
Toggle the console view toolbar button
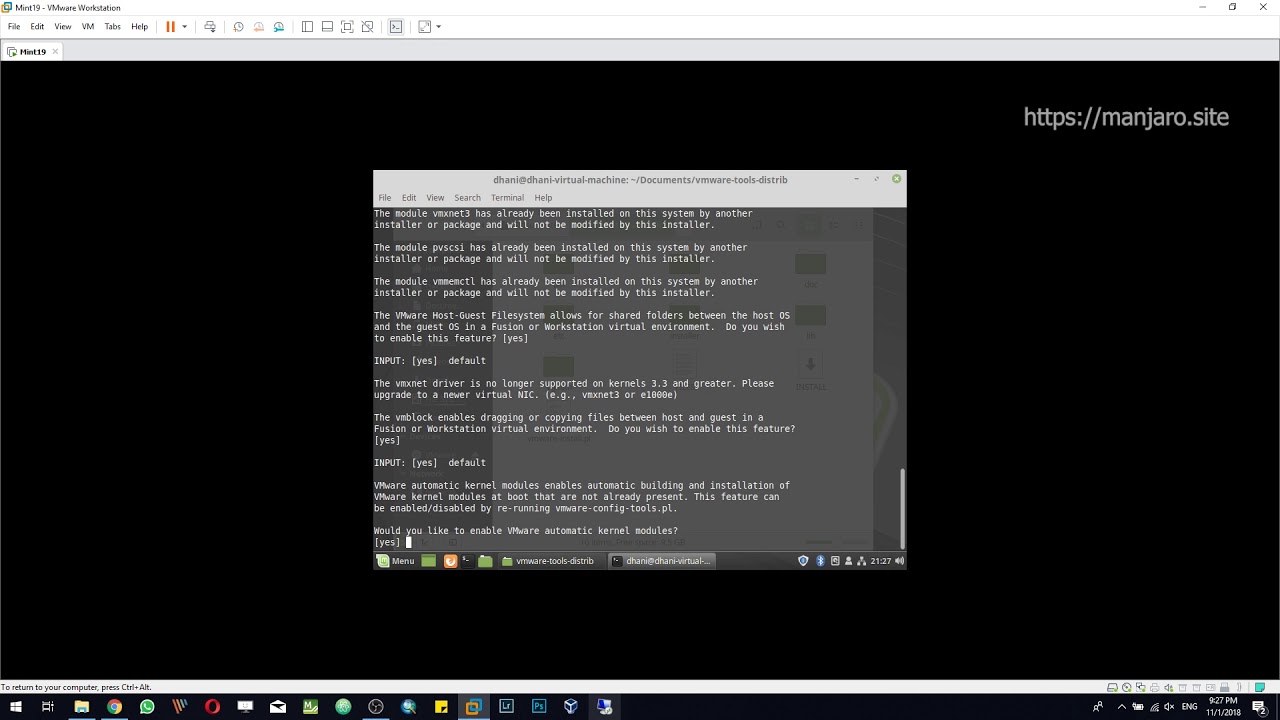pos(396,27)
